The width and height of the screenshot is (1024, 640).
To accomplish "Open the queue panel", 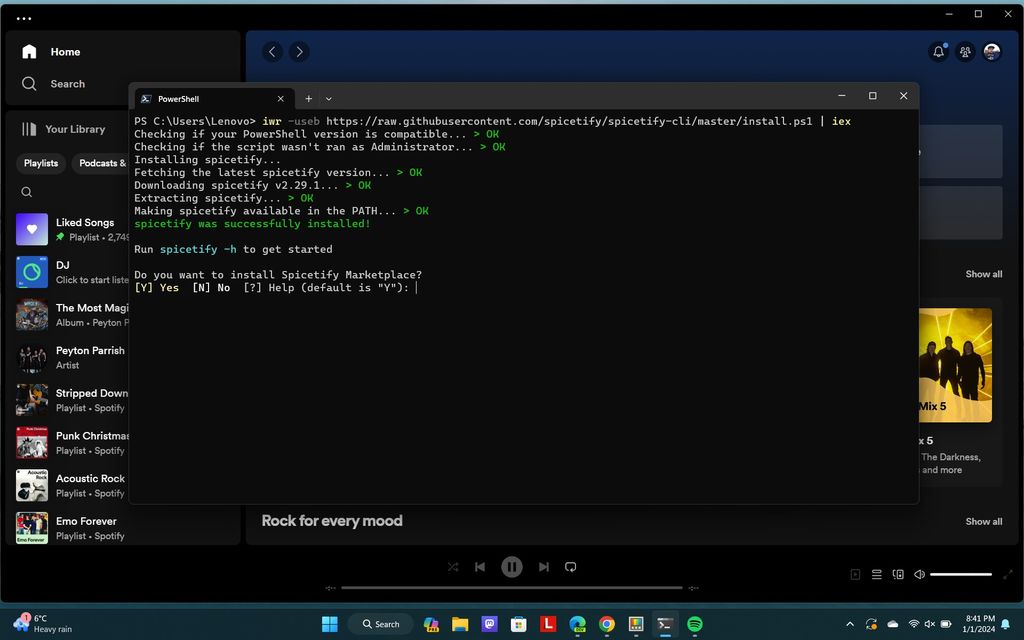I will 875,574.
